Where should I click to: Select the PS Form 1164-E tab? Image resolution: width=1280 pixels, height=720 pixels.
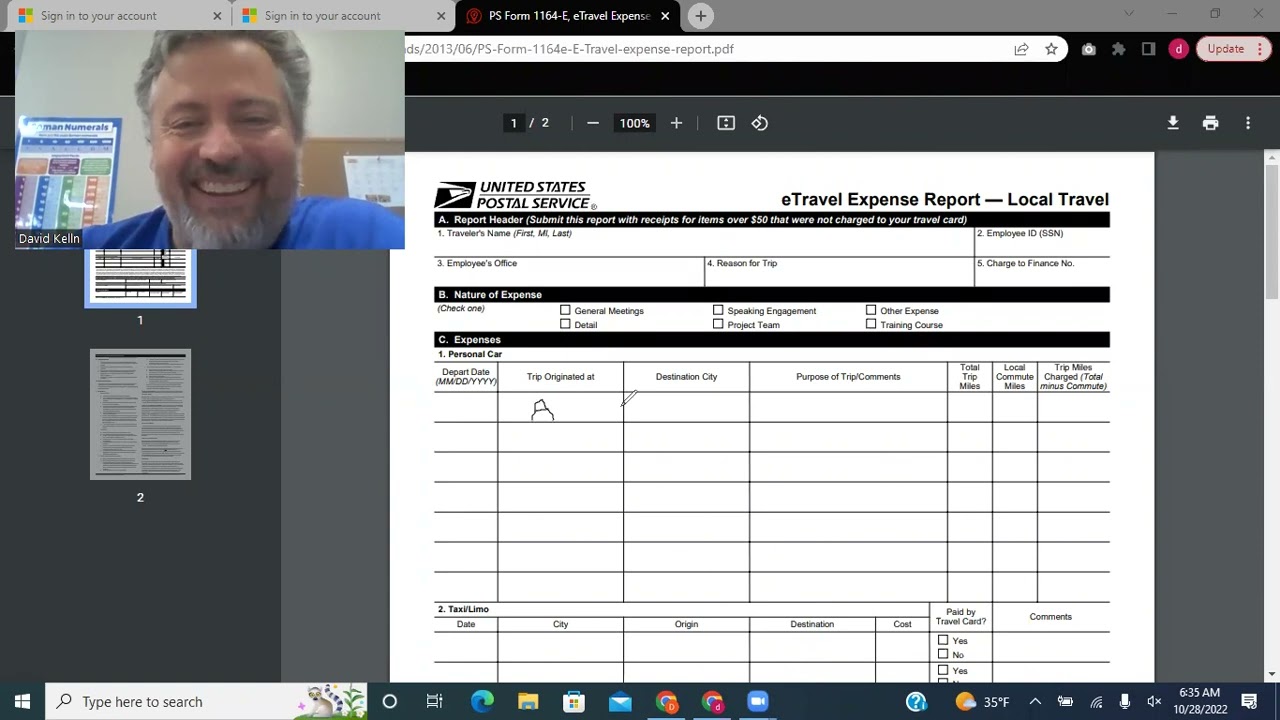click(x=568, y=16)
